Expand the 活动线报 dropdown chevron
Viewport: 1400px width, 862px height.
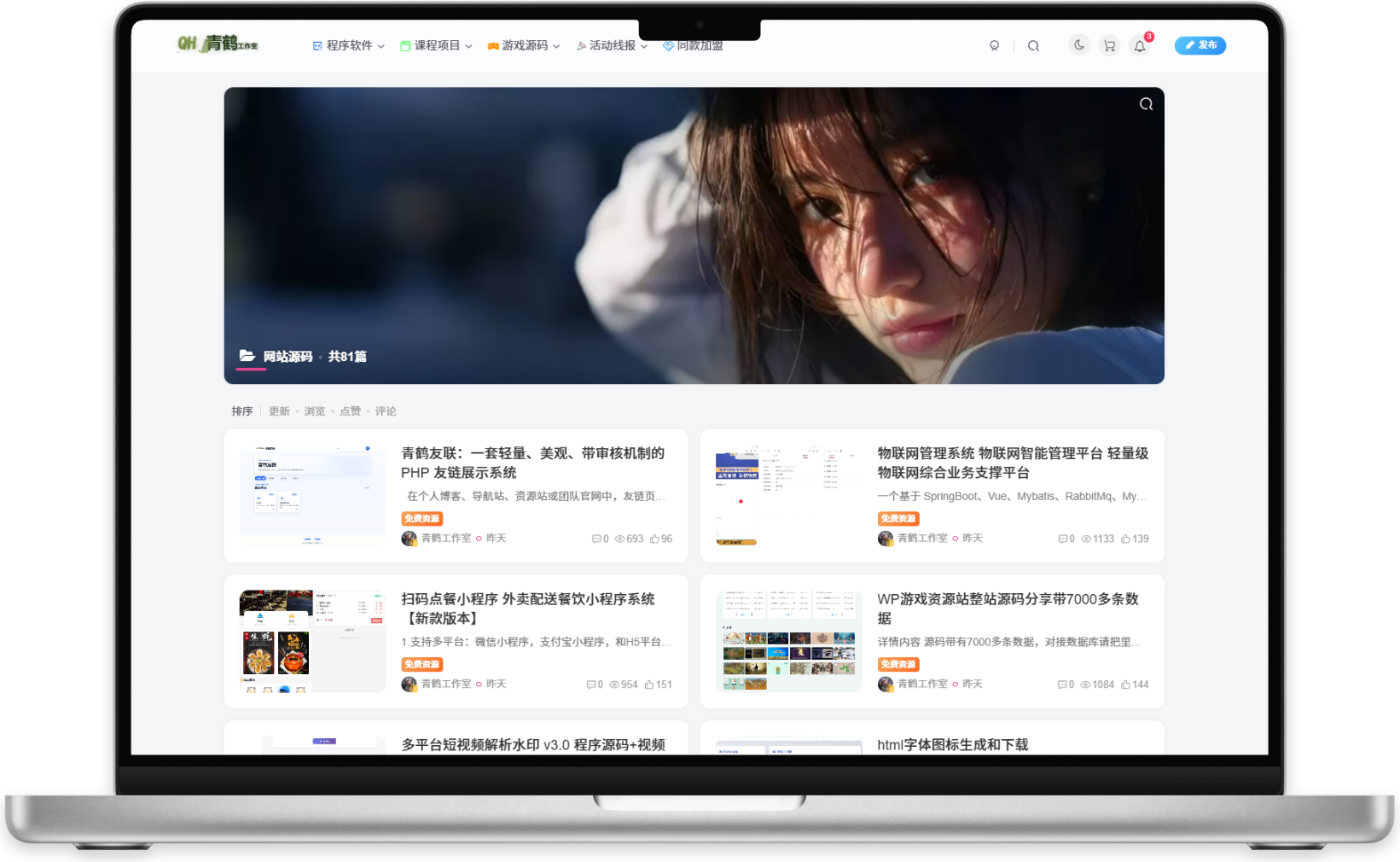tap(644, 46)
